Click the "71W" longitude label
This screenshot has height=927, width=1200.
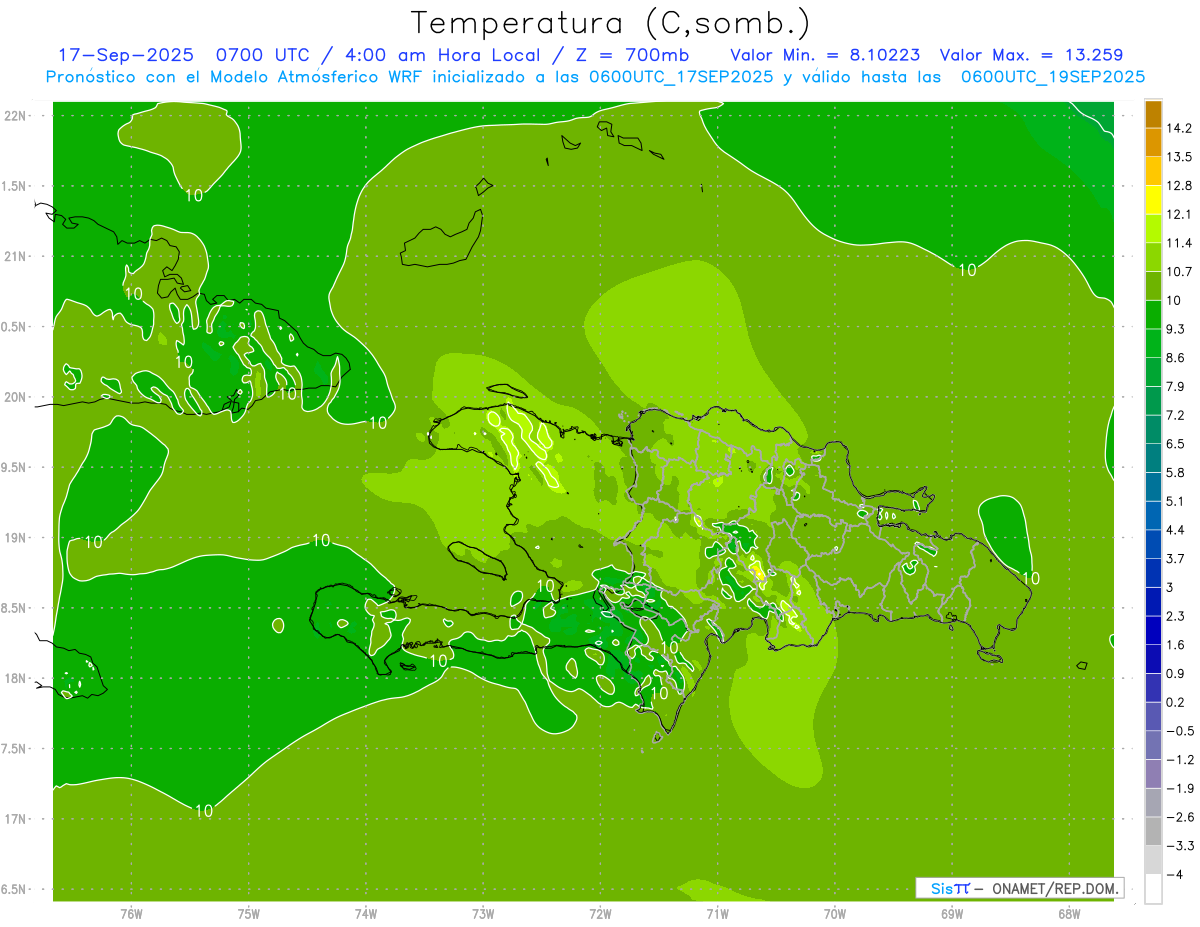717,914
